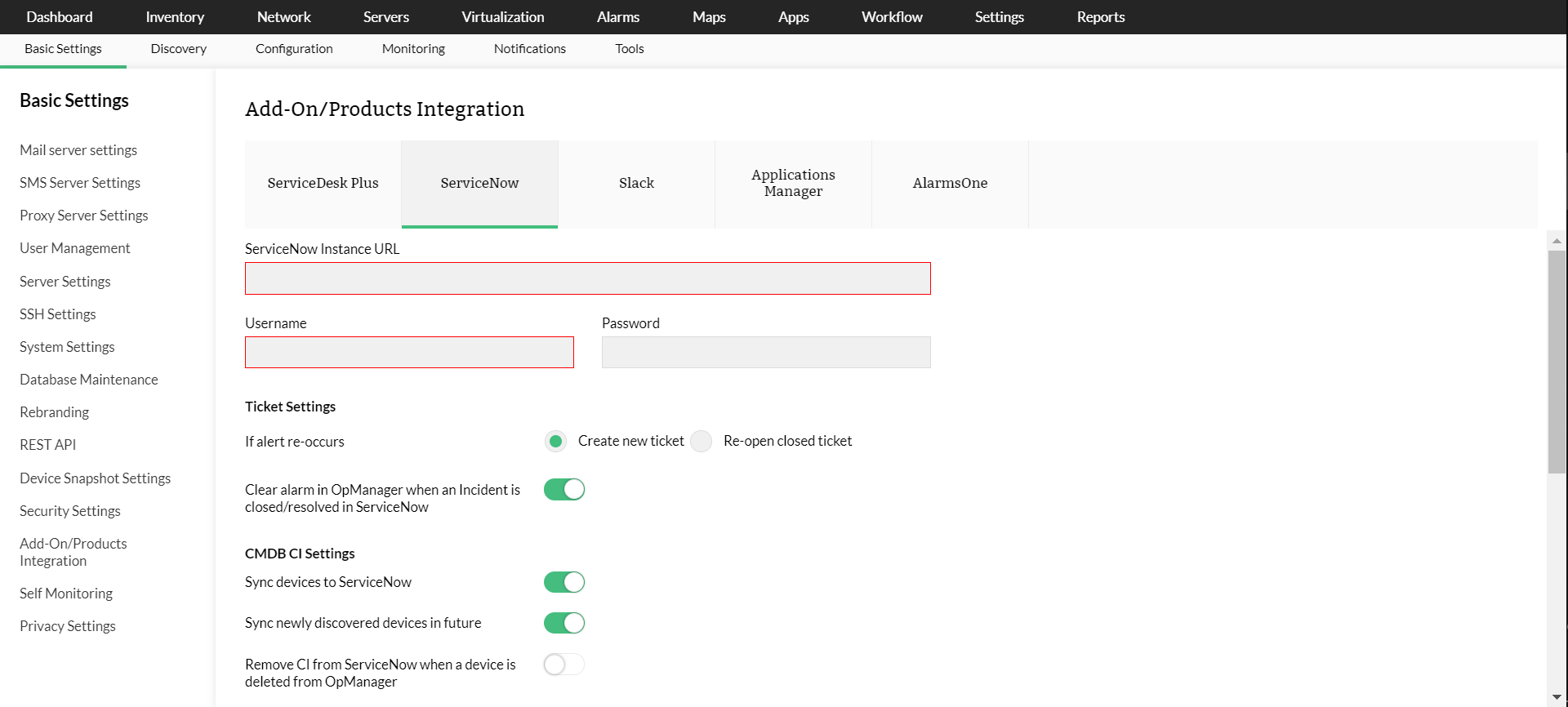Toggle Clear alarm in OpManager switch

(564, 490)
